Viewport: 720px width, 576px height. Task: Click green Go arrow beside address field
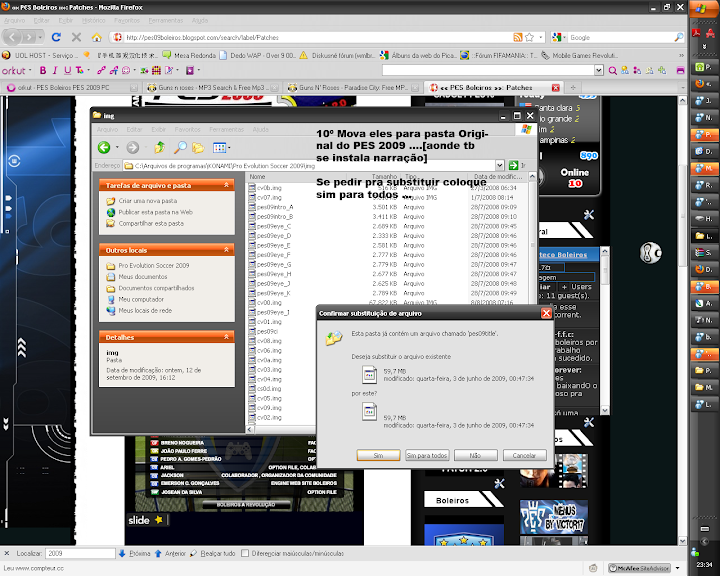513,165
